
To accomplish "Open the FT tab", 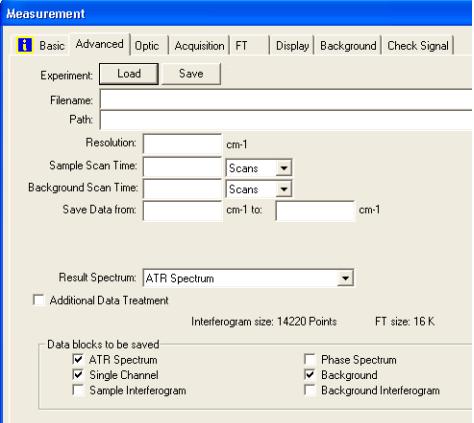I will (x=241, y=46).
